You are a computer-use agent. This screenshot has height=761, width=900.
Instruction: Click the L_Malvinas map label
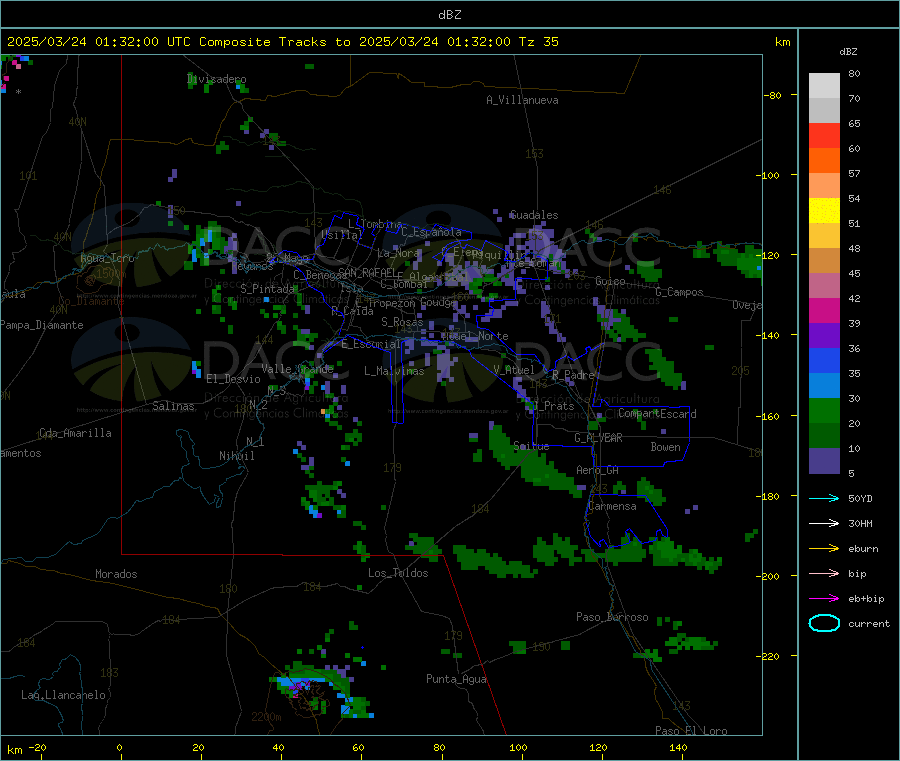point(394,371)
